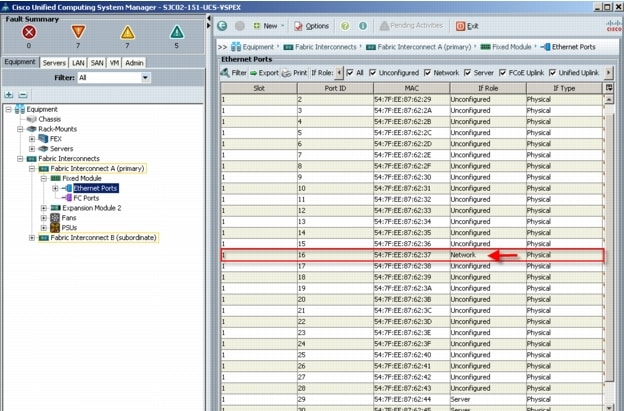Expand the Fans tree node

pyautogui.click(x=44, y=218)
